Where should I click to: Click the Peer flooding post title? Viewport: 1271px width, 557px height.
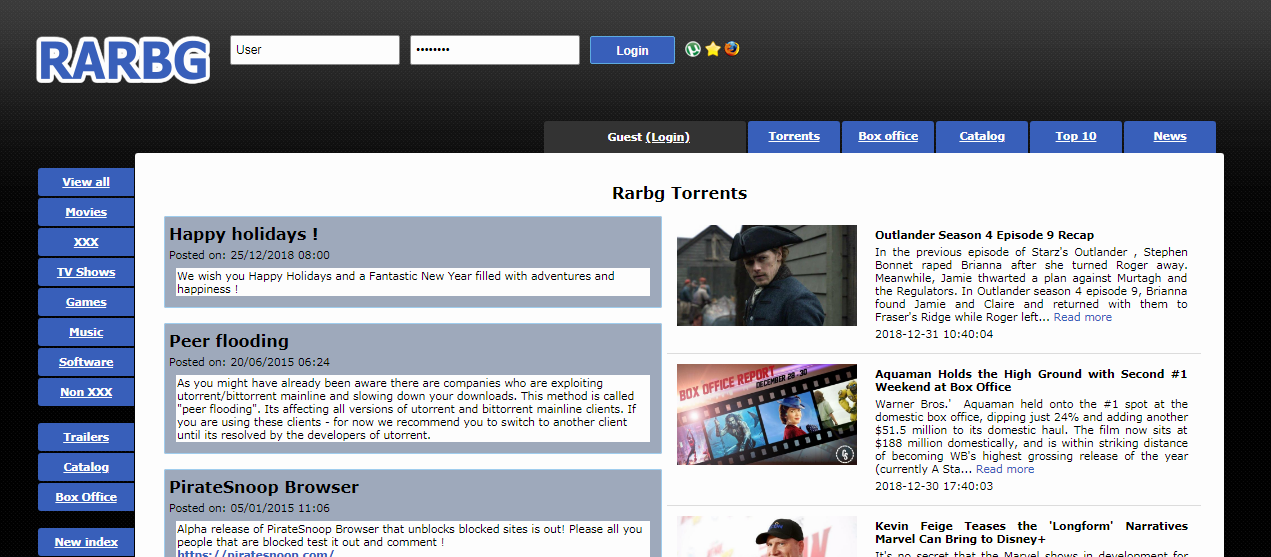click(x=229, y=341)
